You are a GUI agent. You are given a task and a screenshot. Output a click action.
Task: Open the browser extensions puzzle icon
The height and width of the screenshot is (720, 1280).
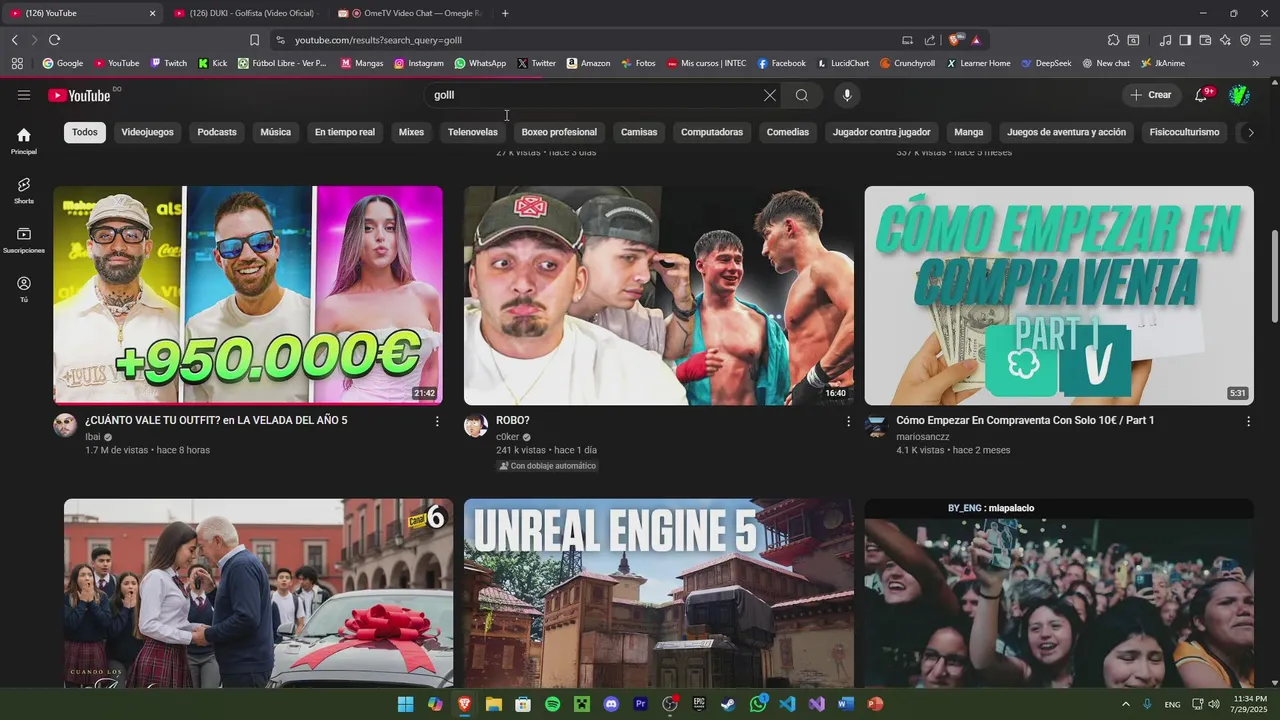coord(1113,40)
